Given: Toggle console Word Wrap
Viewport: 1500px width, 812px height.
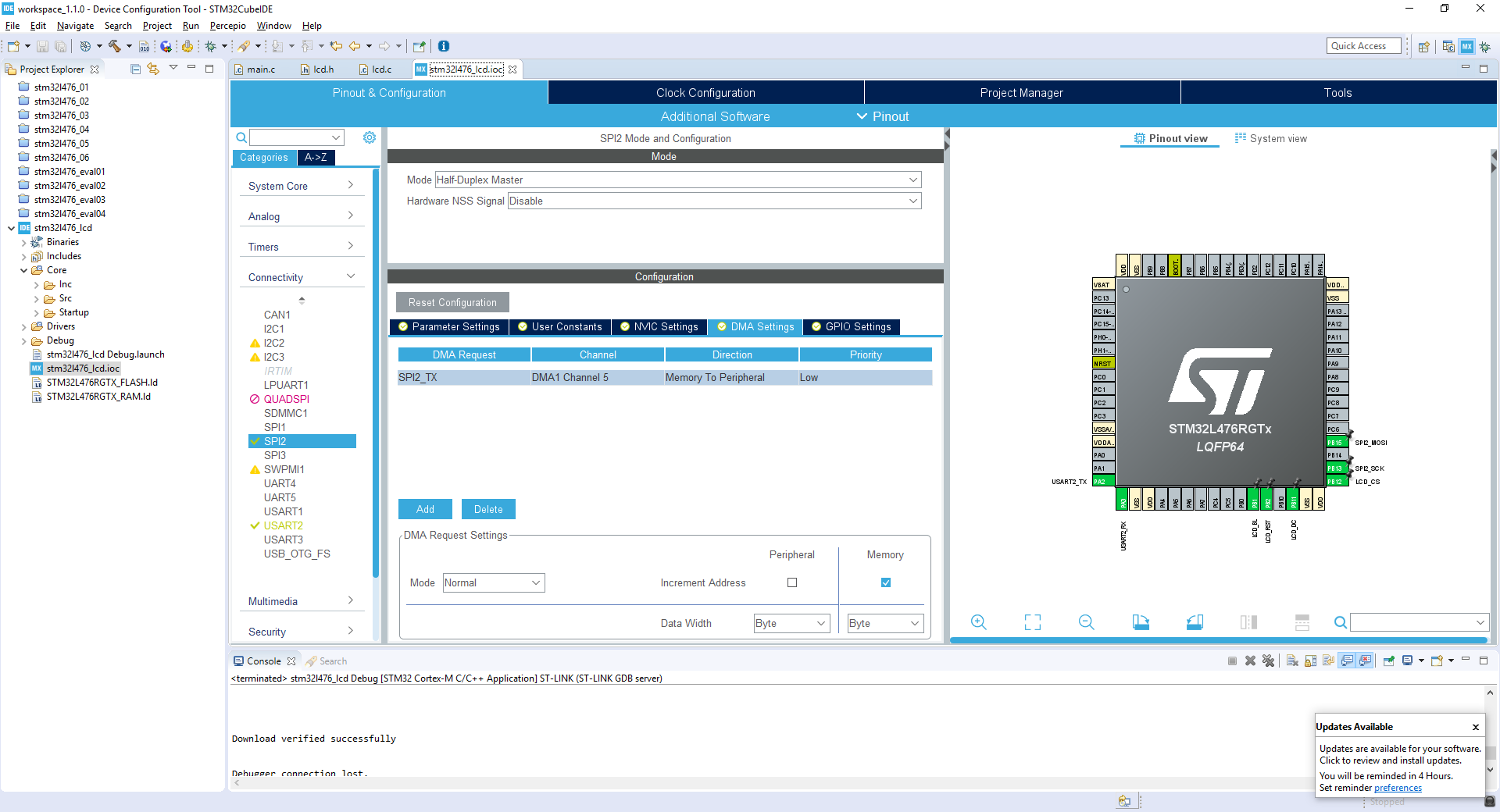Looking at the screenshot, I should coord(1328,661).
